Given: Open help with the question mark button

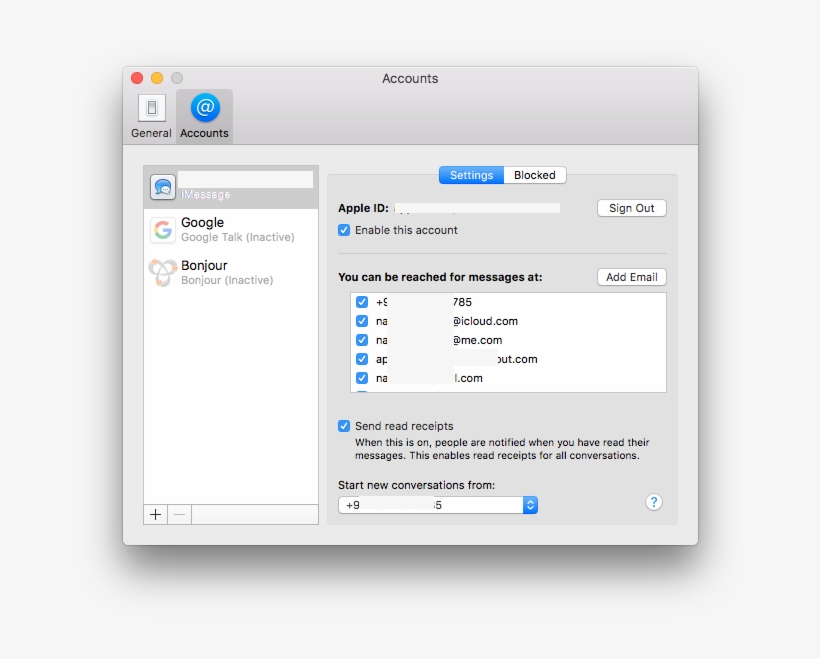Looking at the screenshot, I should [654, 502].
